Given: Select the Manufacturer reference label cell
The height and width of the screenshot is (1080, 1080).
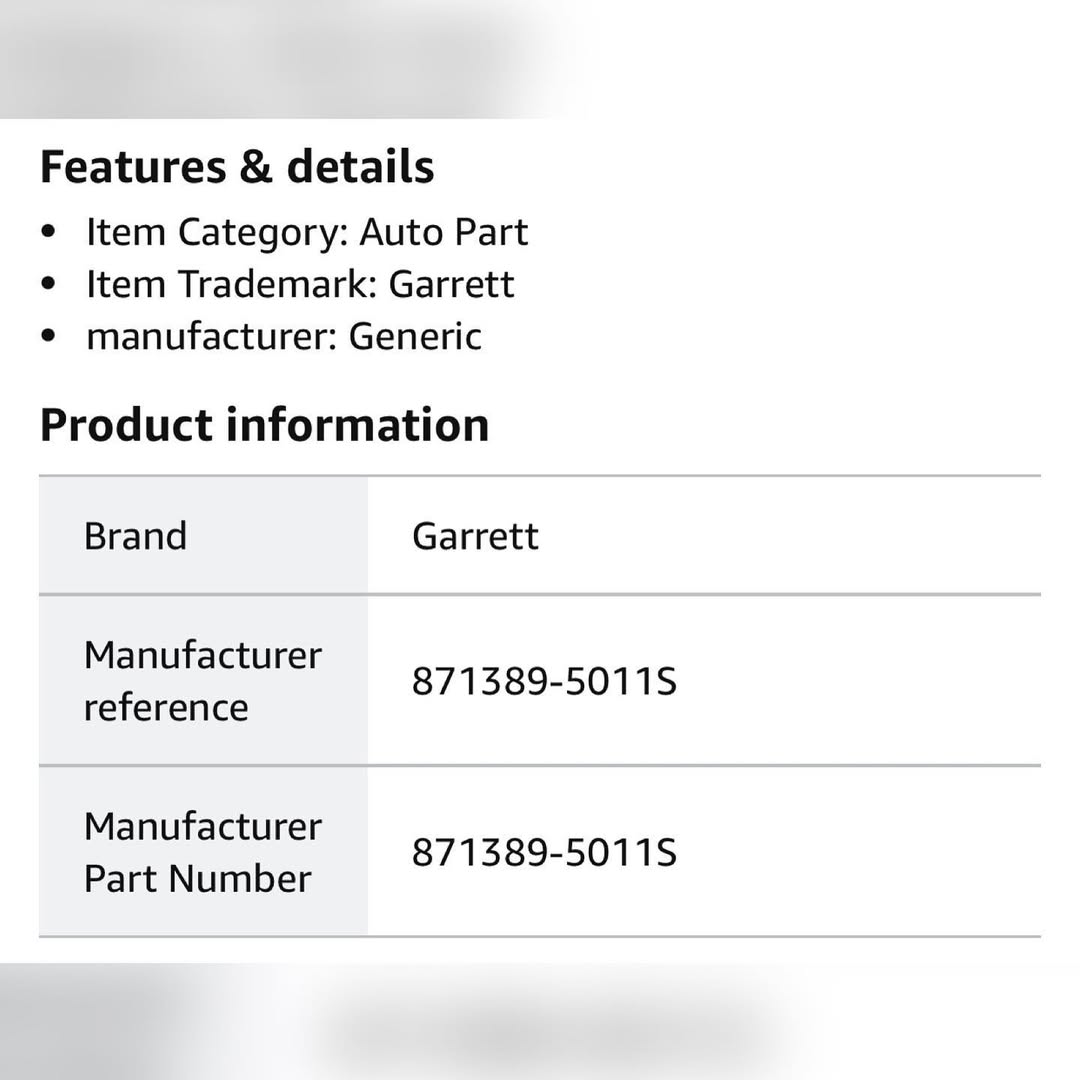Looking at the screenshot, I should [x=203, y=681].
